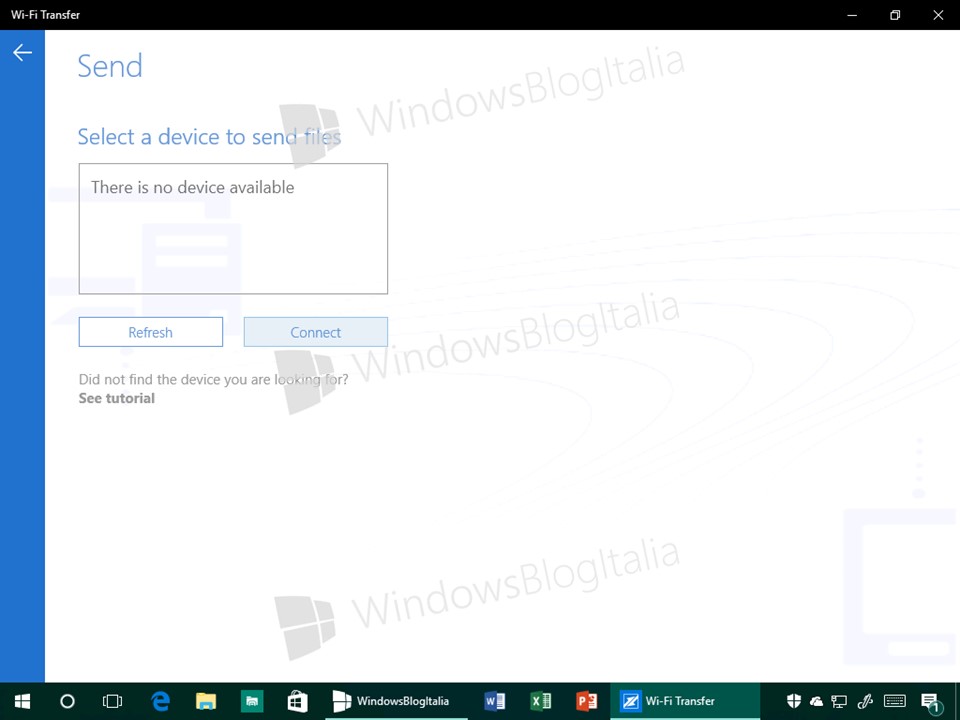Open Windows Defender shield tray icon
Image resolution: width=960 pixels, height=720 pixels.
pos(793,701)
